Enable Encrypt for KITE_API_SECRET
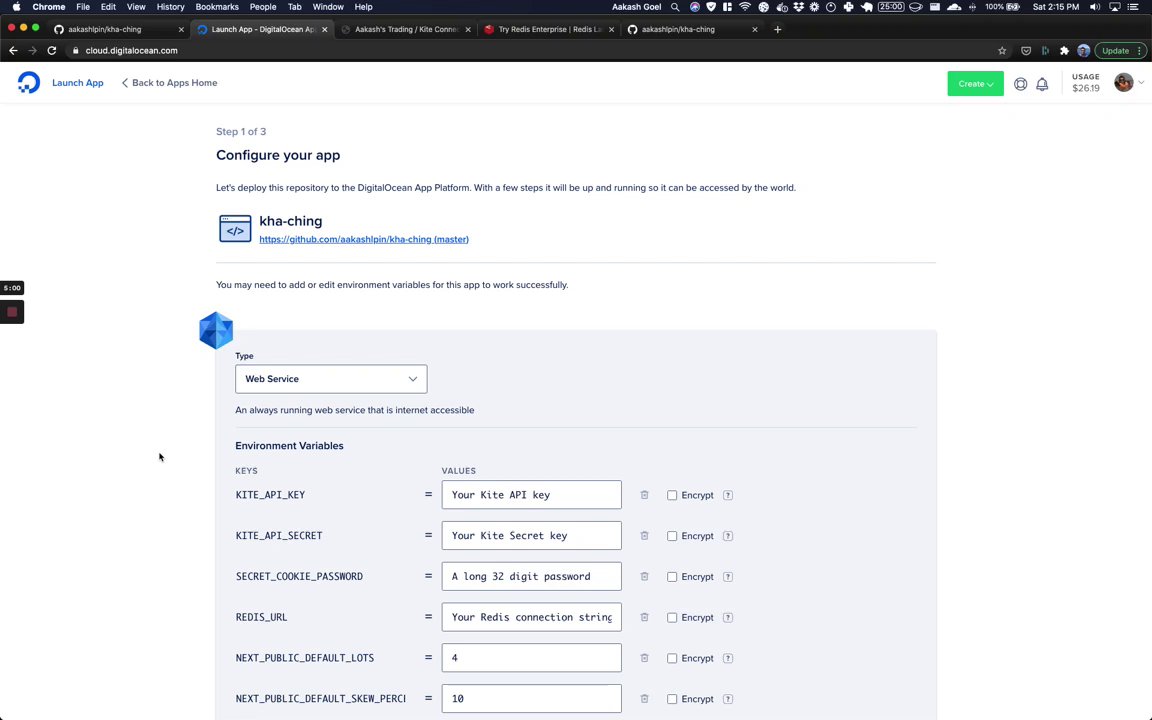 [x=672, y=536]
